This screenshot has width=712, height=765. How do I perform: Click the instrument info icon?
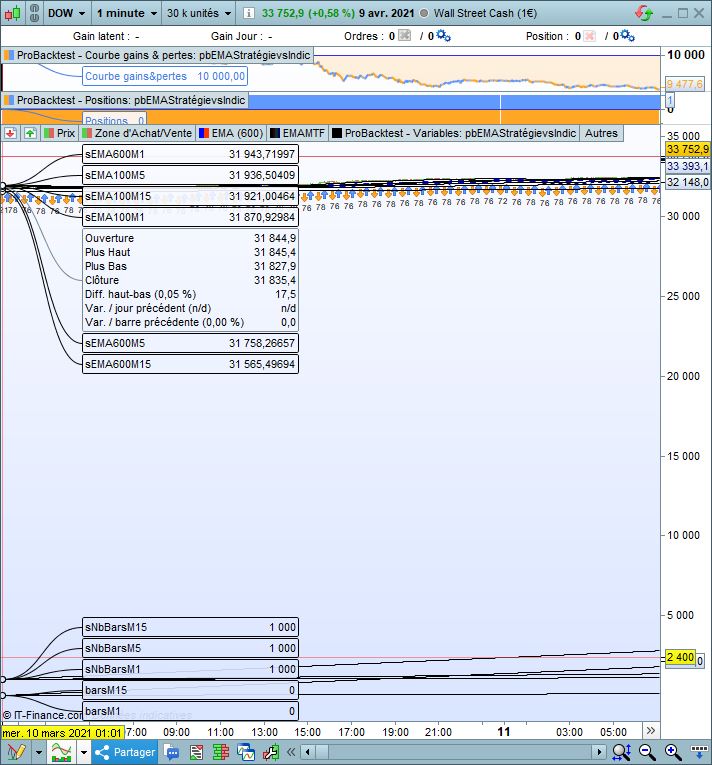click(248, 13)
